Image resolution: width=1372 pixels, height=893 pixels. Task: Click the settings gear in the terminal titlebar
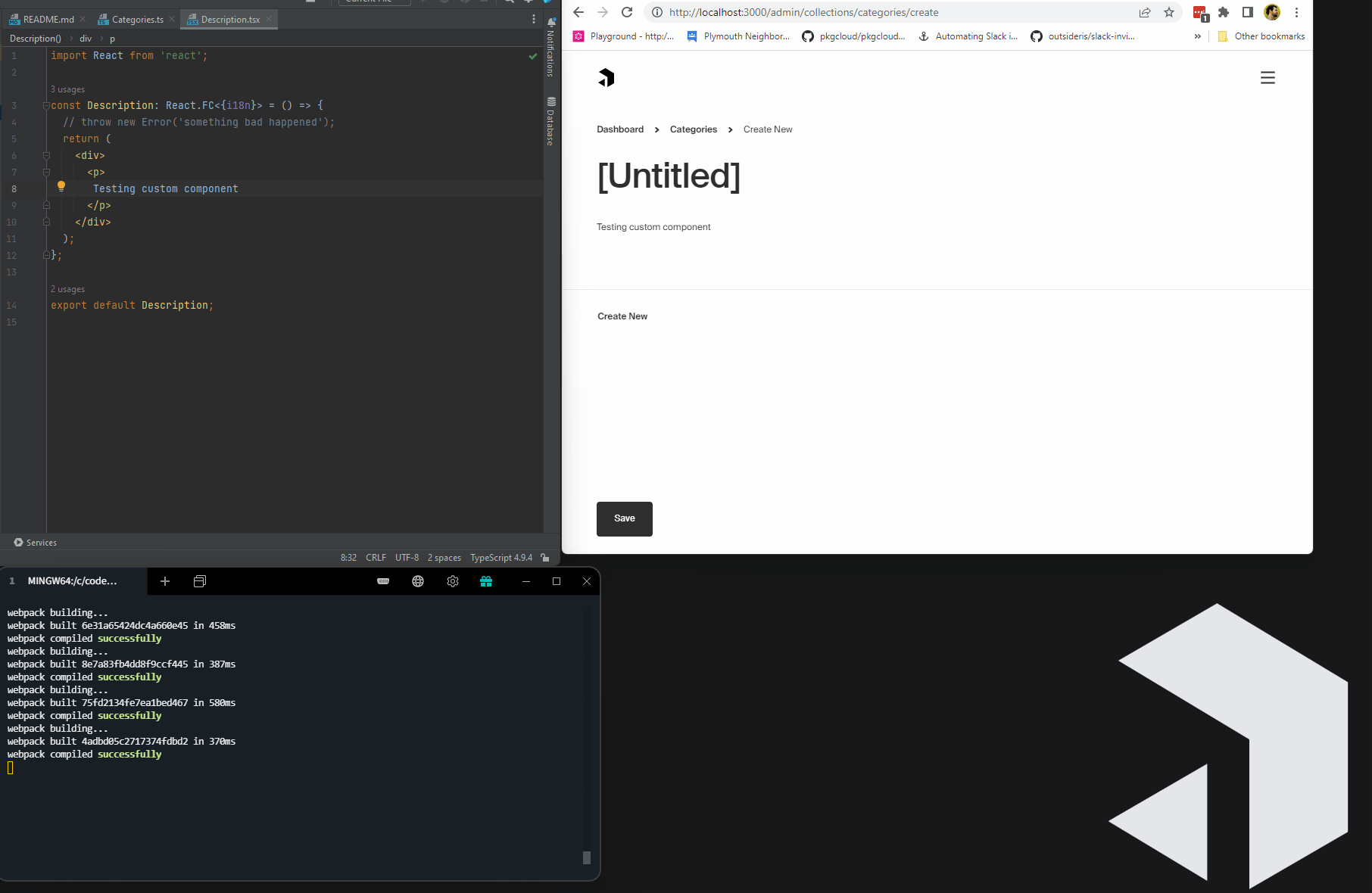click(453, 581)
